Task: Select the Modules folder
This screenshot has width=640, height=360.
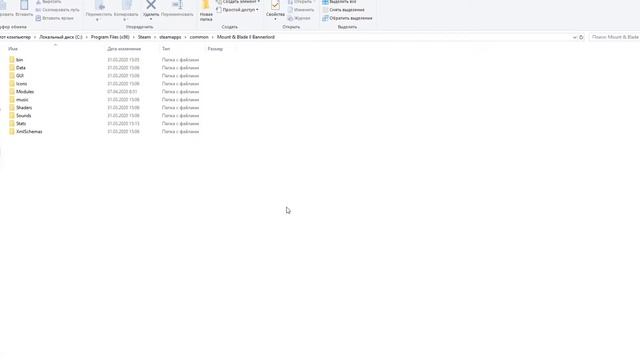Action: pyautogui.click(x=21, y=92)
